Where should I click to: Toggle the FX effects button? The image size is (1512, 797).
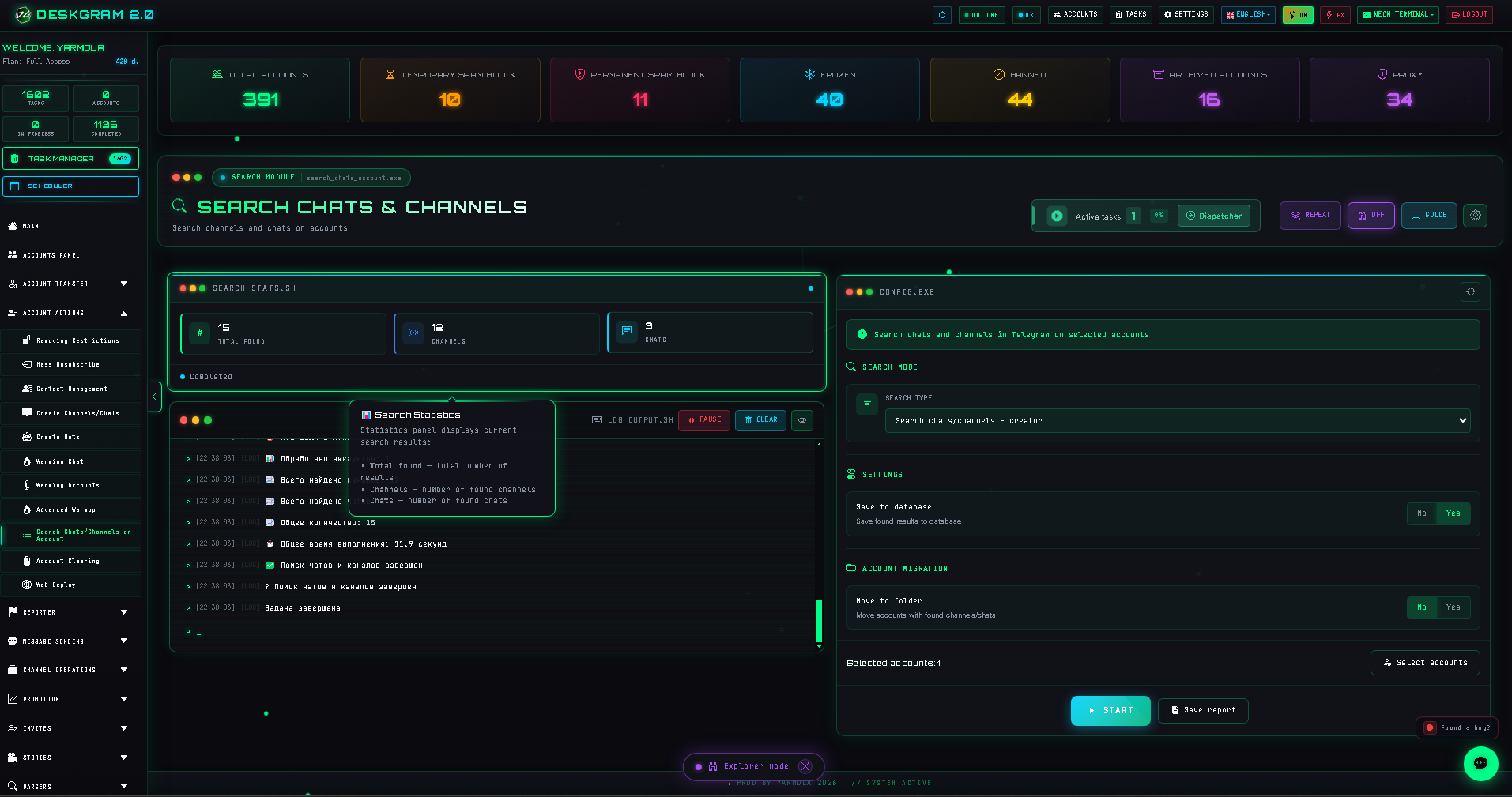point(1335,14)
